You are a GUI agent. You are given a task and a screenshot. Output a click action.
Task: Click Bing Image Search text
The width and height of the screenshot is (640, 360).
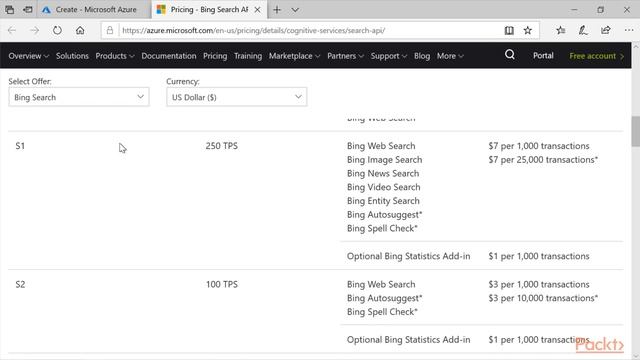click(x=384, y=160)
